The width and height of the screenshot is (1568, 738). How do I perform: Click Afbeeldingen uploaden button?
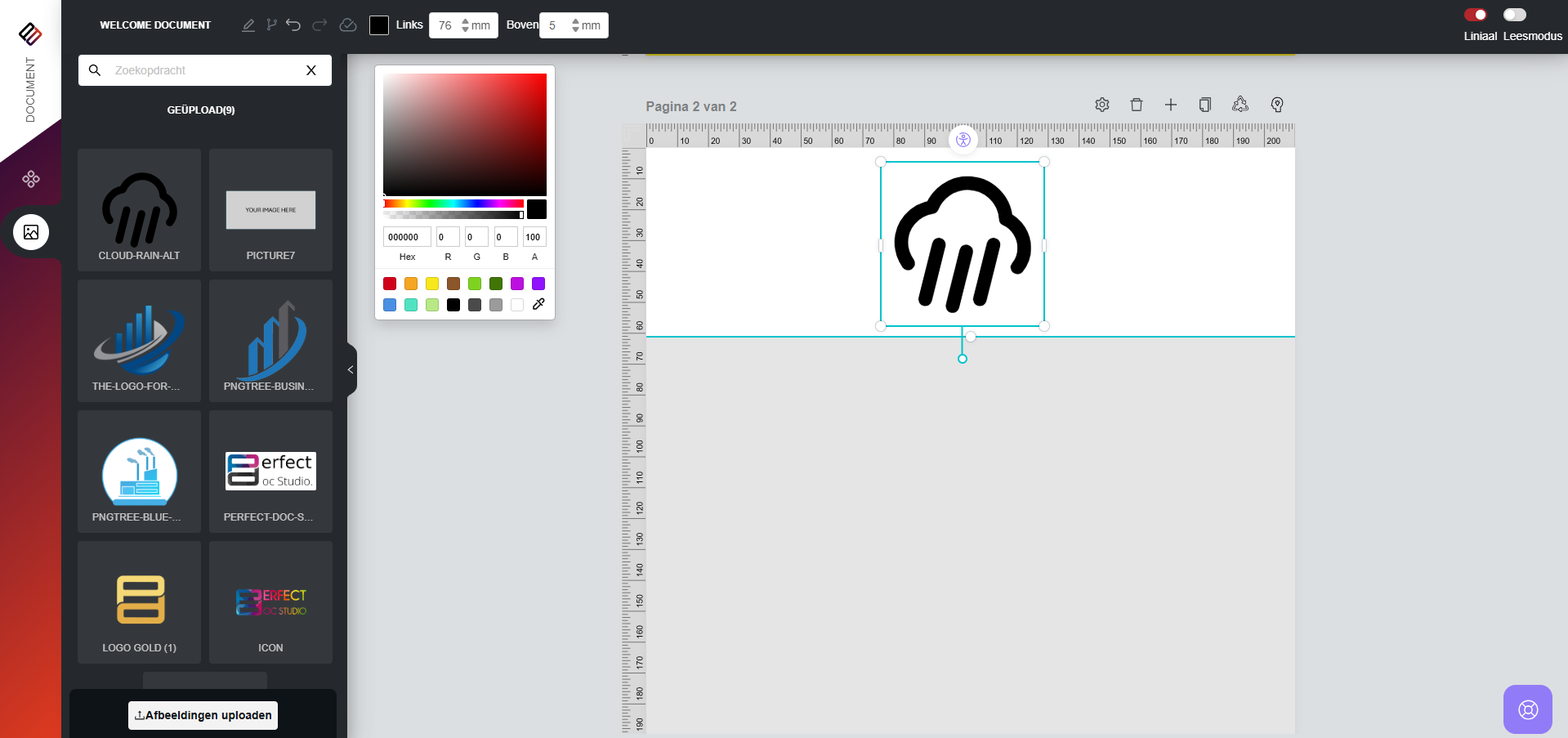click(203, 715)
